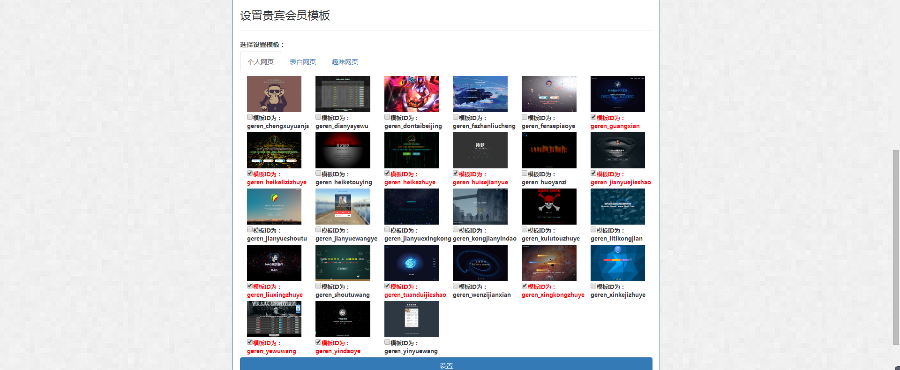
Task: Click the blue 设置 submit button
Action: [x=446, y=365]
